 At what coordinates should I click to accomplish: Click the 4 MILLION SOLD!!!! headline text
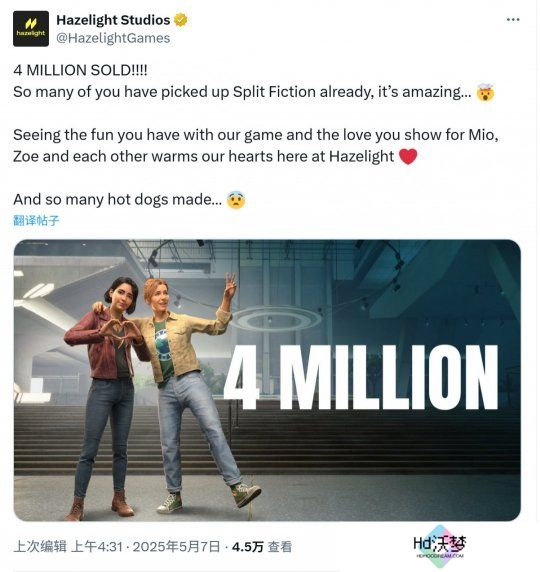point(80,70)
